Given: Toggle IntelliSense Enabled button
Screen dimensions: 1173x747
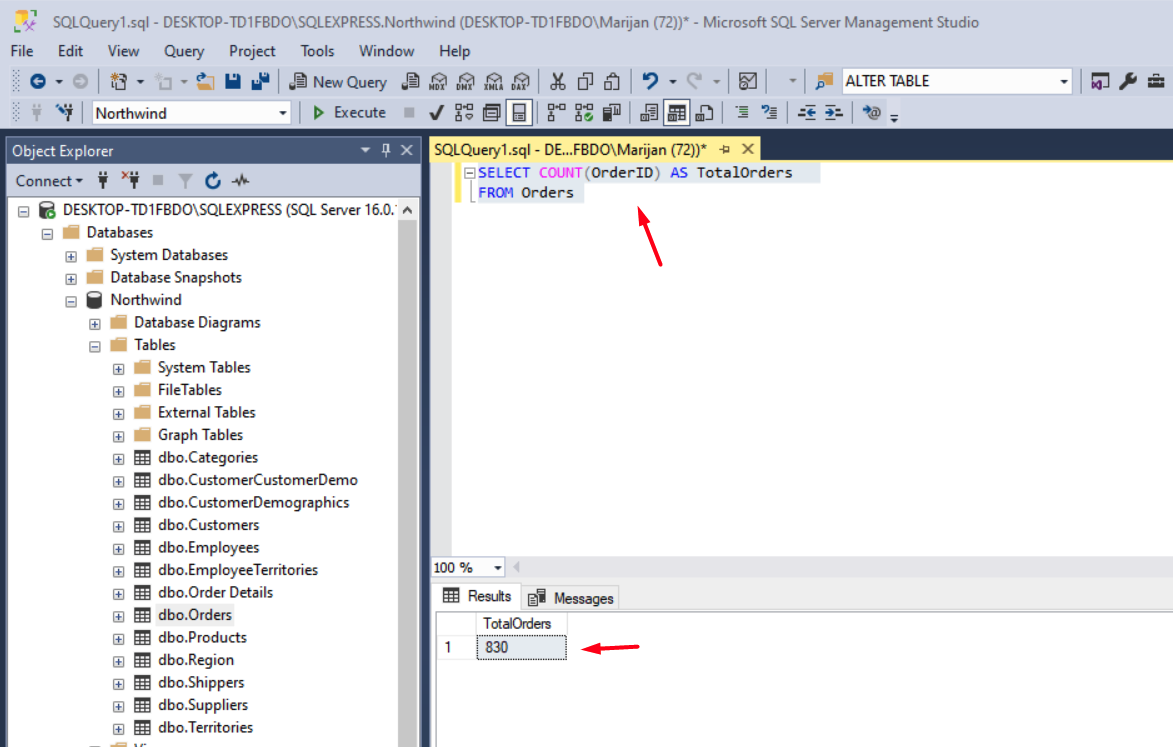Looking at the screenshot, I should (519, 113).
